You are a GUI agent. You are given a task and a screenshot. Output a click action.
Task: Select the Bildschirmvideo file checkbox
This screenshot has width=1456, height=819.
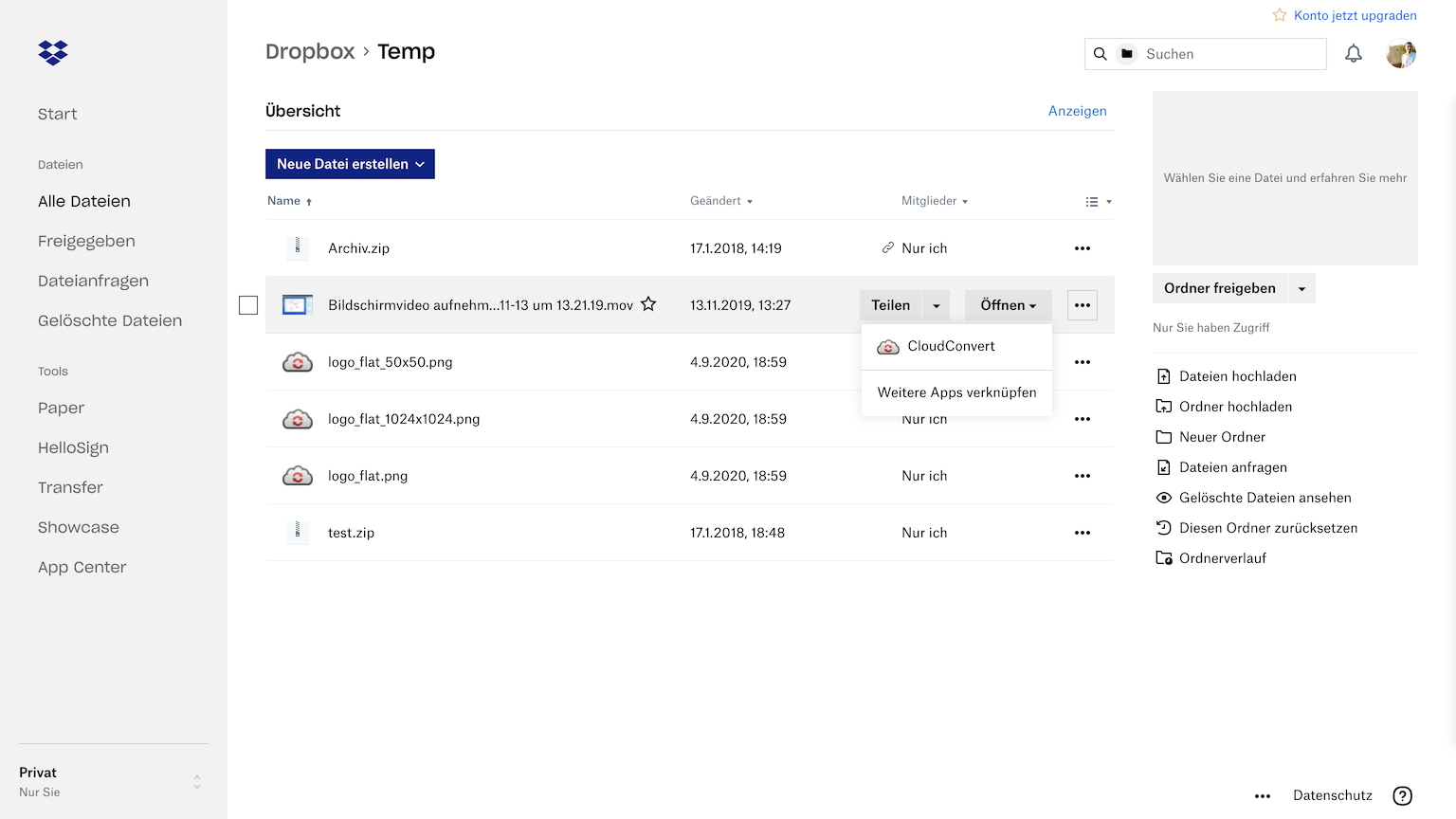[x=248, y=305]
